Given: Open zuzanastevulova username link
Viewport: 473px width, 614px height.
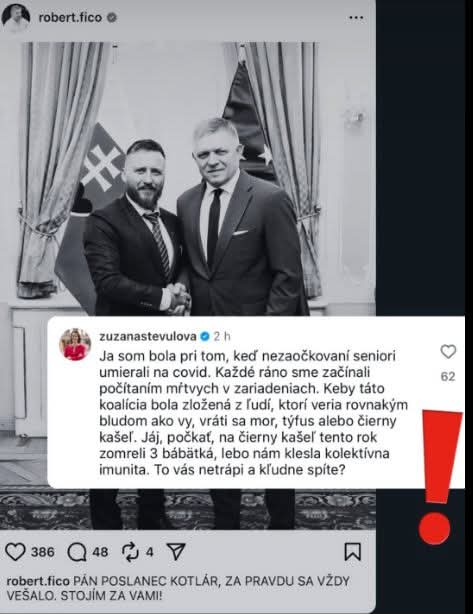Looking at the screenshot, I should [x=148, y=336].
